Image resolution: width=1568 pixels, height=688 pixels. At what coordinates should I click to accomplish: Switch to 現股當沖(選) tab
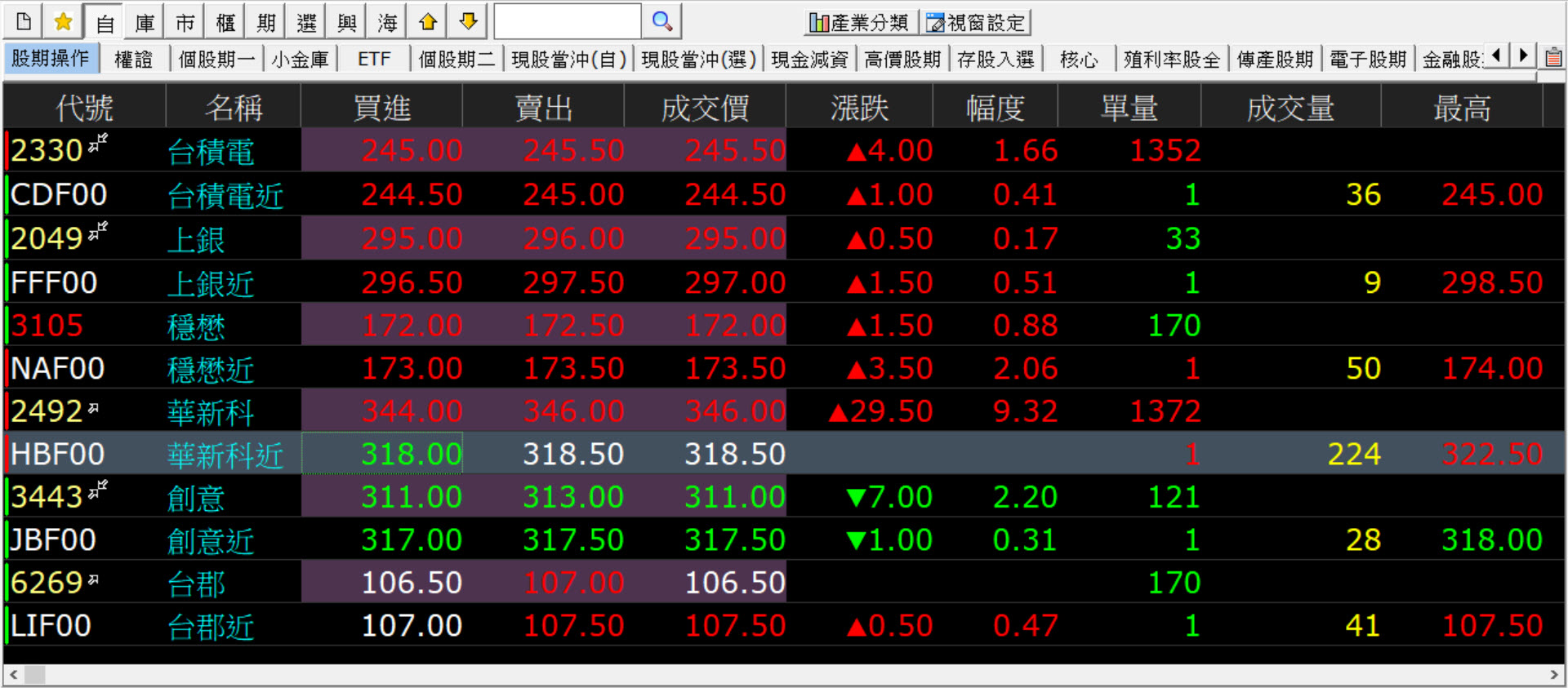pos(698,60)
